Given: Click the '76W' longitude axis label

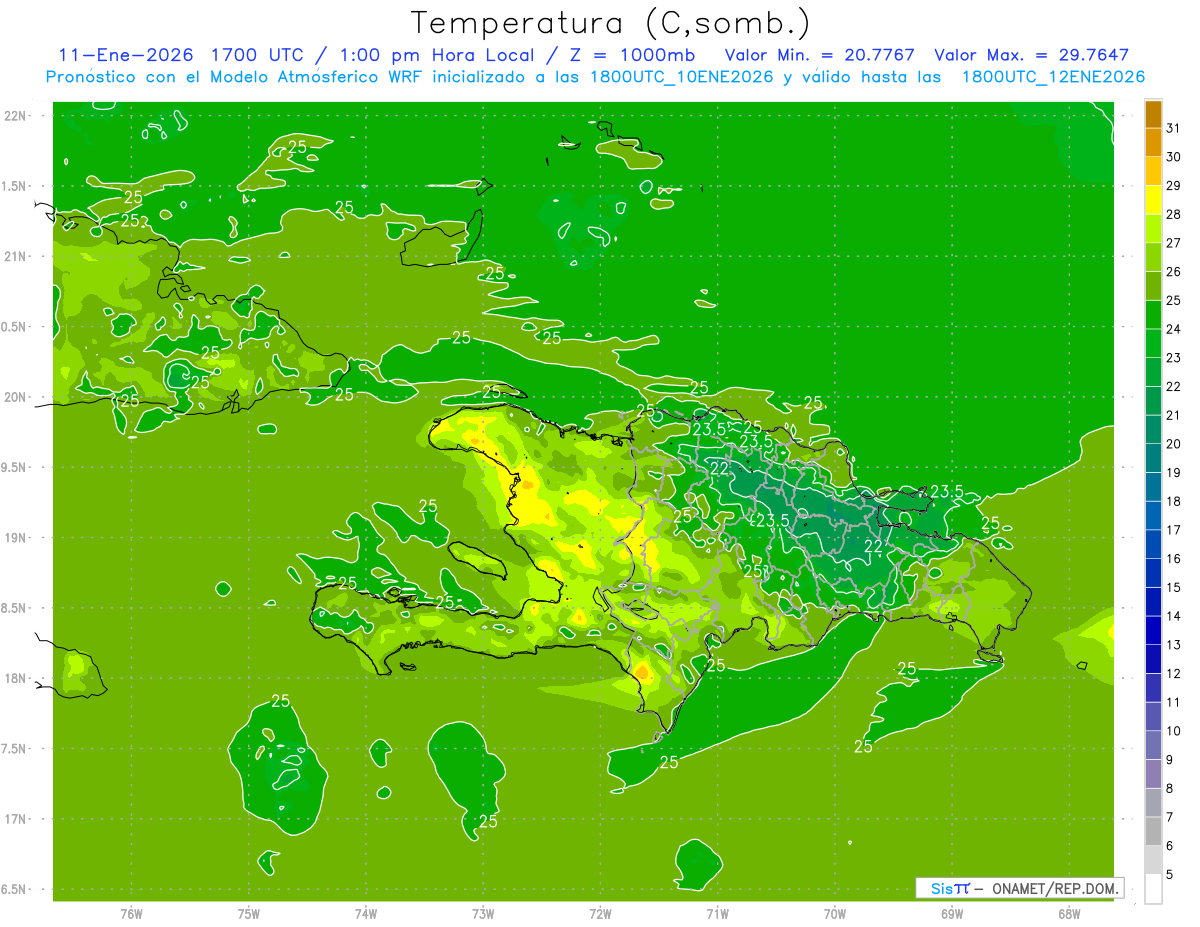Looking at the screenshot, I should click(x=131, y=913).
